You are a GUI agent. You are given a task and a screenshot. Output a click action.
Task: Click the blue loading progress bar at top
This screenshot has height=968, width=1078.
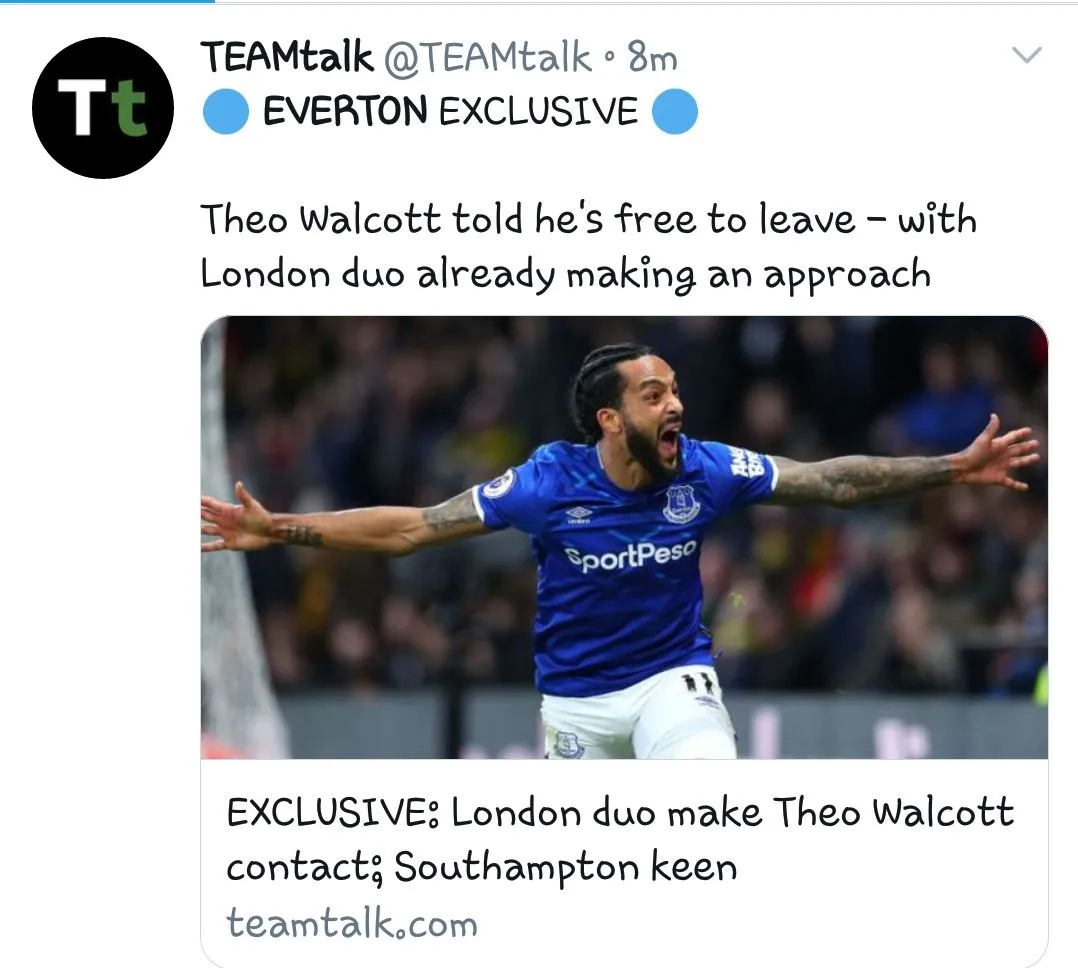coord(107,1)
